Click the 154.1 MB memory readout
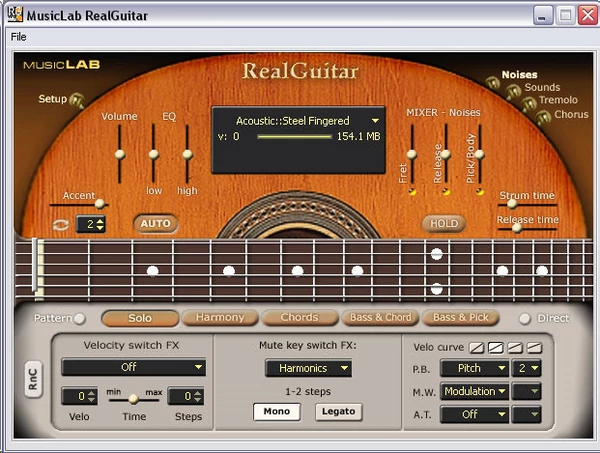The height and width of the screenshot is (453, 600). [359, 137]
